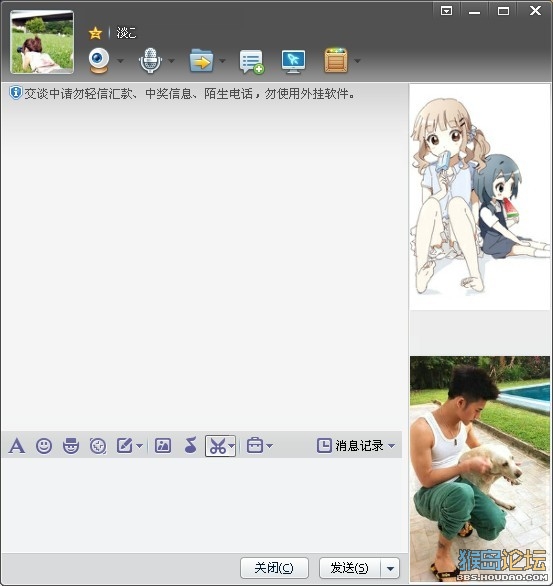Create a discussion group with chat-plus icon
Image resolution: width=553 pixels, height=586 pixels.
[x=251, y=61]
